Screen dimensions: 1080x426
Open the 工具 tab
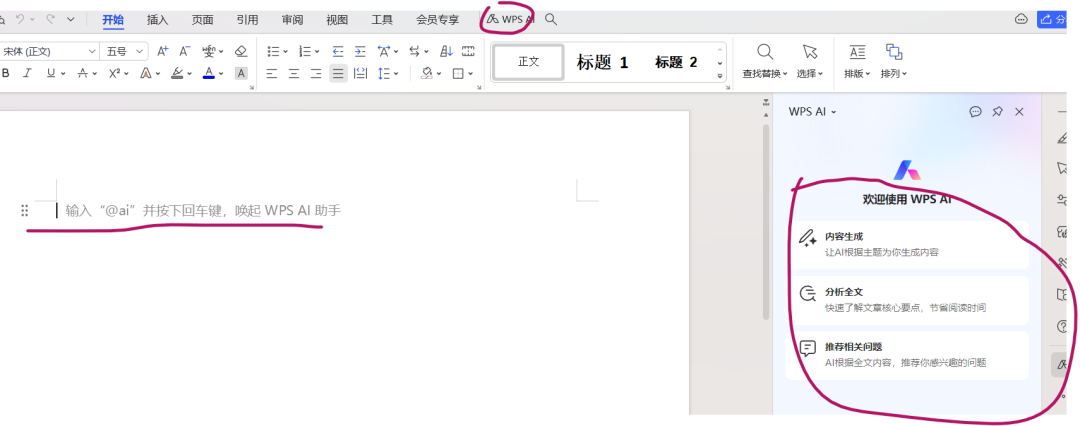point(382,19)
